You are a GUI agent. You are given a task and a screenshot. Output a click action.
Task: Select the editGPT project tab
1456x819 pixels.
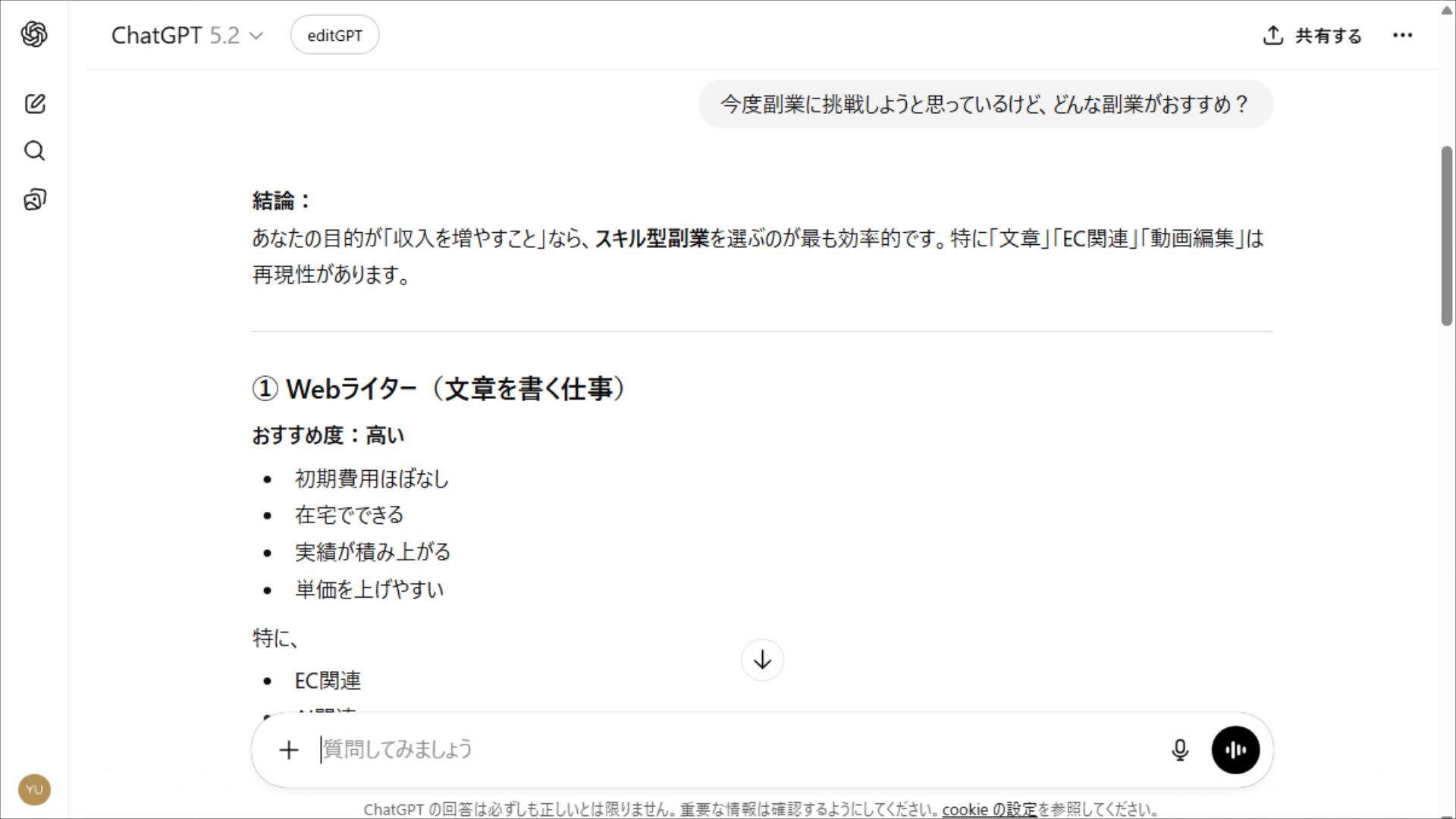pyautogui.click(x=334, y=34)
